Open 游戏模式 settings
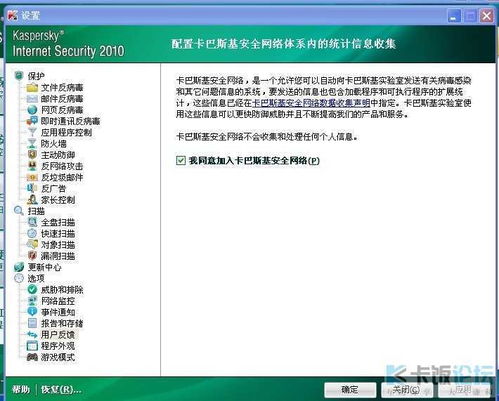Screen dimensions: 499x401 58,357
